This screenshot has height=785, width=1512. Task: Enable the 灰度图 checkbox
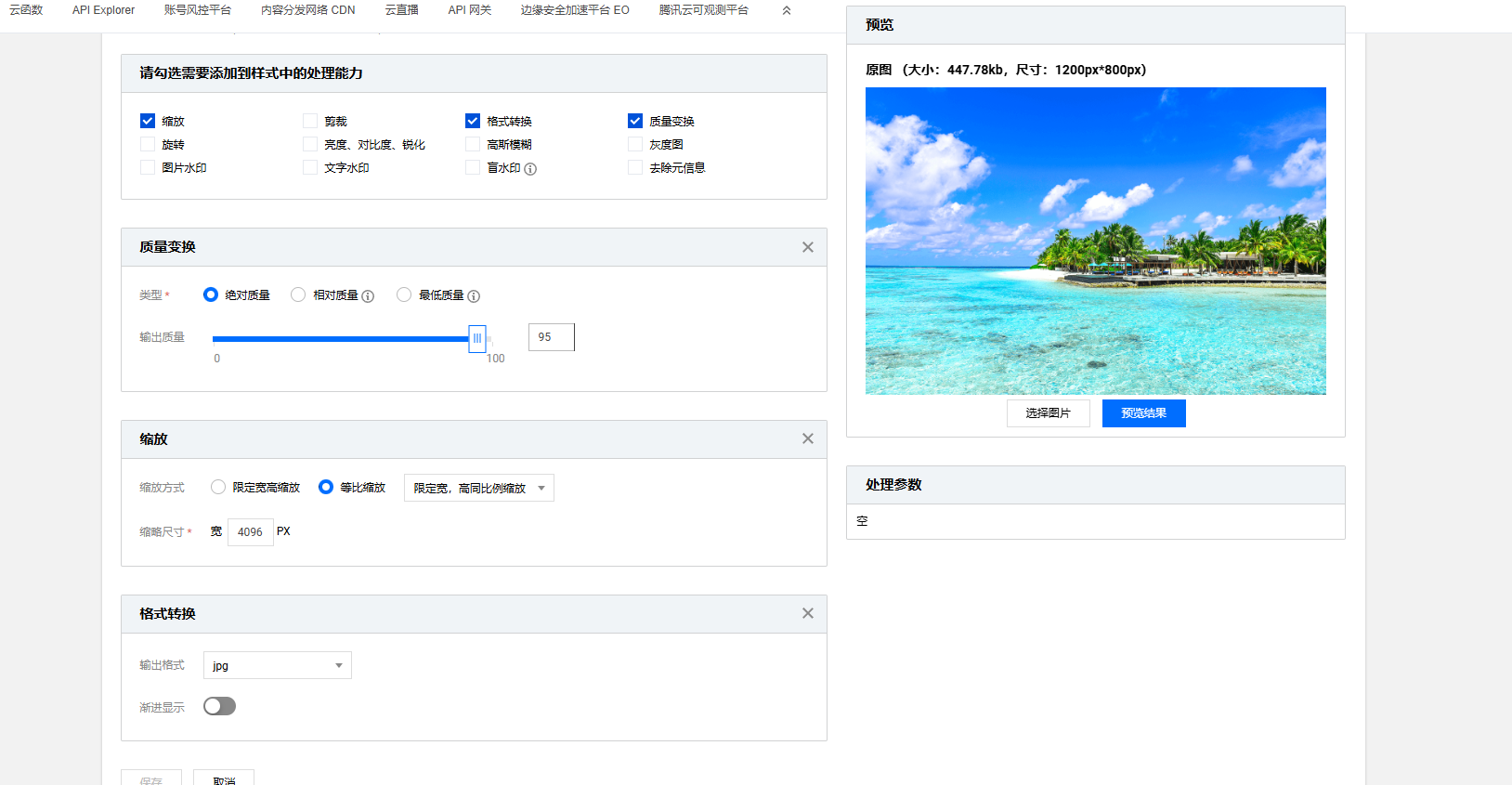tap(635, 144)
